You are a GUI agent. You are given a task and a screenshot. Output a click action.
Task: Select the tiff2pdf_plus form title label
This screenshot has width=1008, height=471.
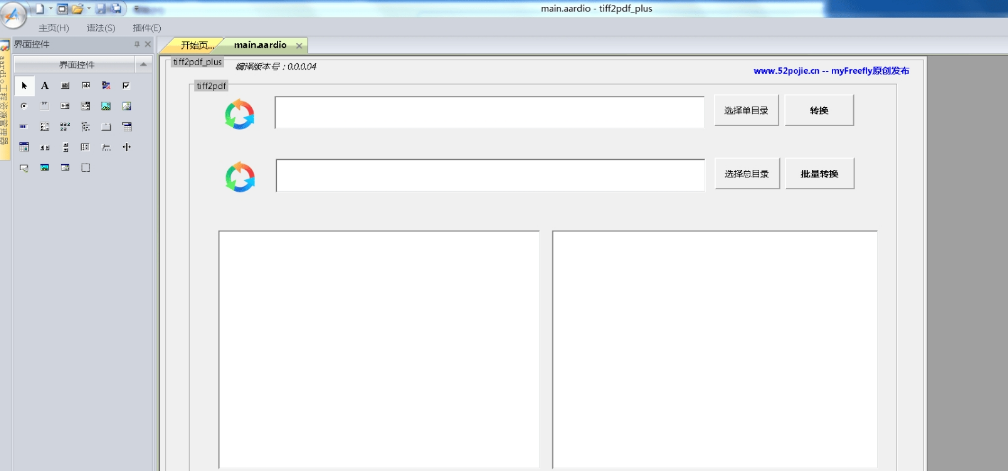pyautogui.click(x=197, y=62)
